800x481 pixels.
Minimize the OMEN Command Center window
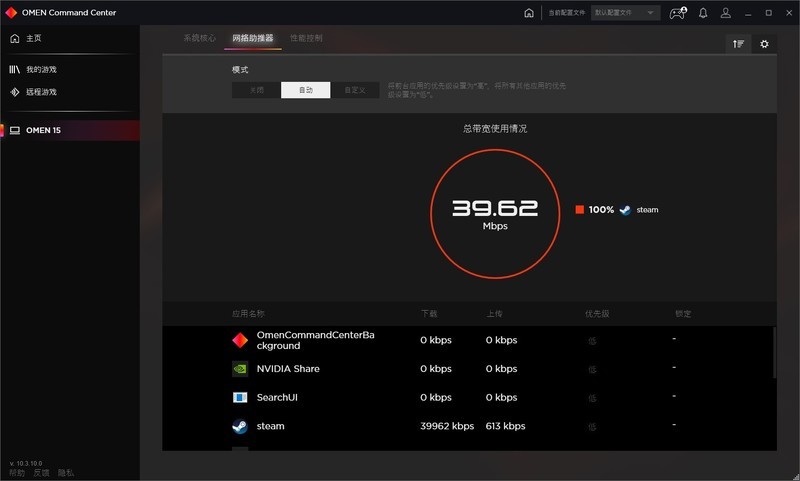click(x=748, y=13)
